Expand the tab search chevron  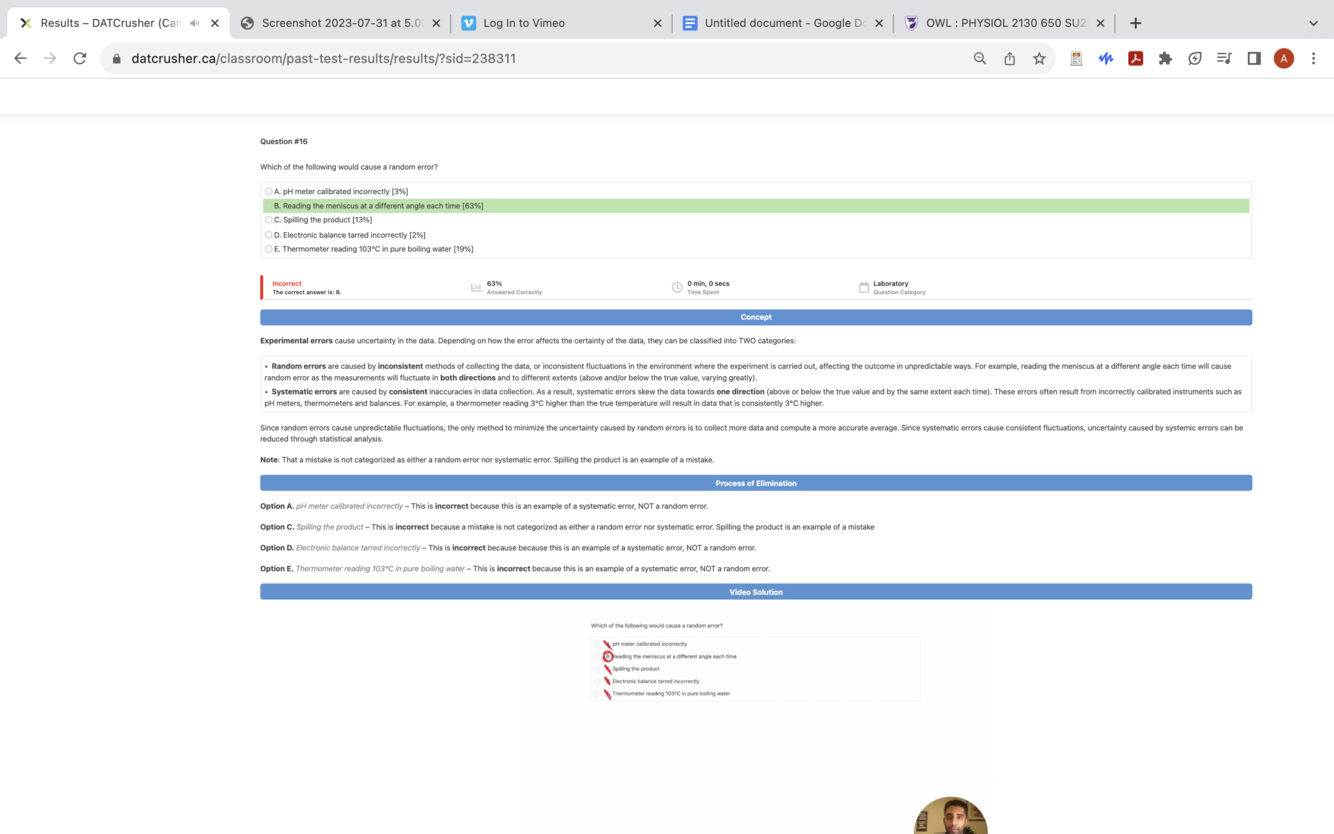click(x=1313, y=23)
